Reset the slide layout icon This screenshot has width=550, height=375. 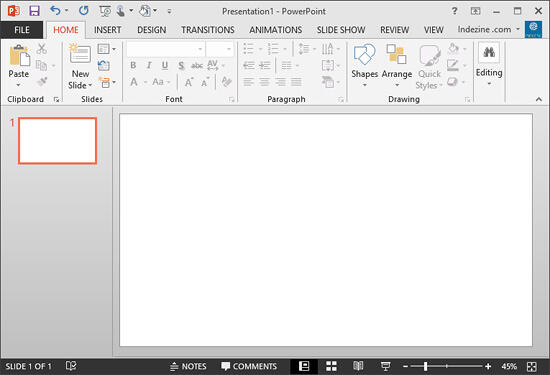pyautogui.click(x=103, y=65)
